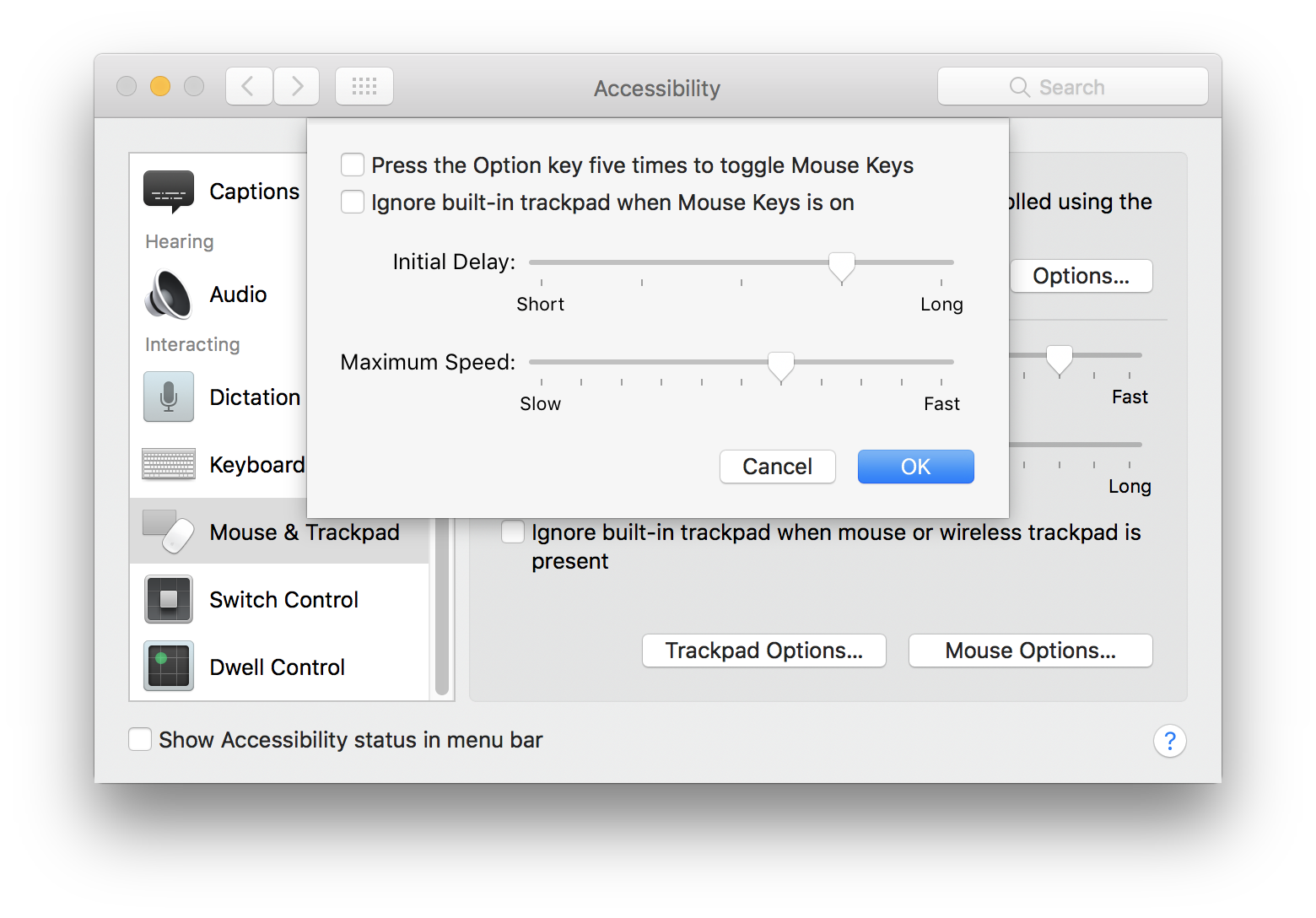Open the Audio accessibility section
This screenshot has height=918, width=1316.
[168, 294]
